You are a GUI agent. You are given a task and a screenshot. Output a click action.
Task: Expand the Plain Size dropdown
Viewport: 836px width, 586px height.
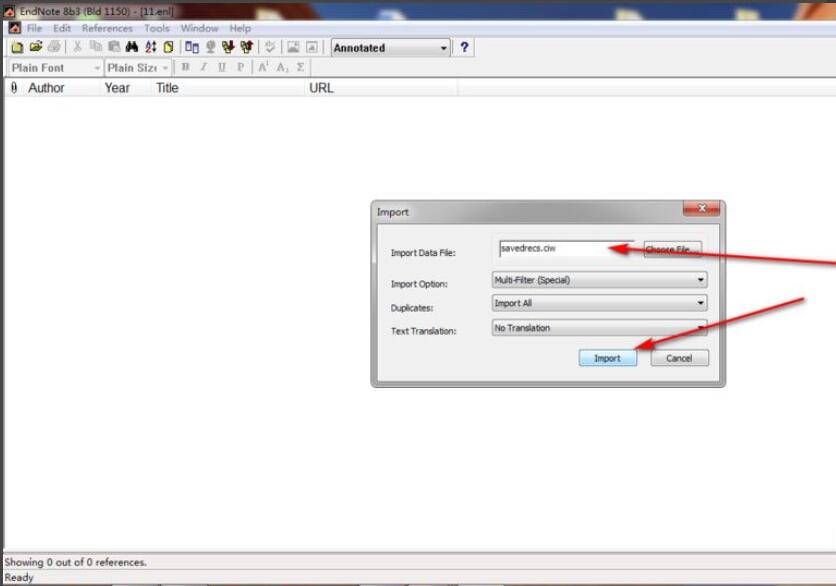[165, 68]
